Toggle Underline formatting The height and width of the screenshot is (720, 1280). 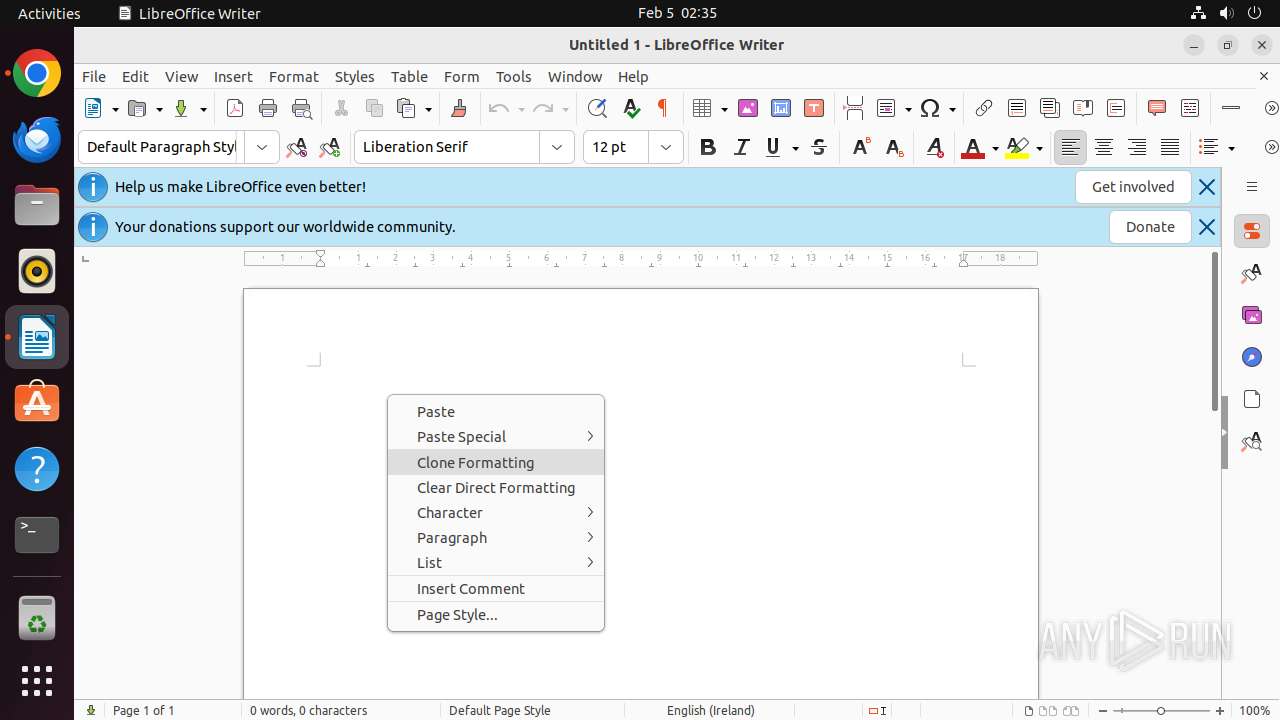[x=773, y=147]
